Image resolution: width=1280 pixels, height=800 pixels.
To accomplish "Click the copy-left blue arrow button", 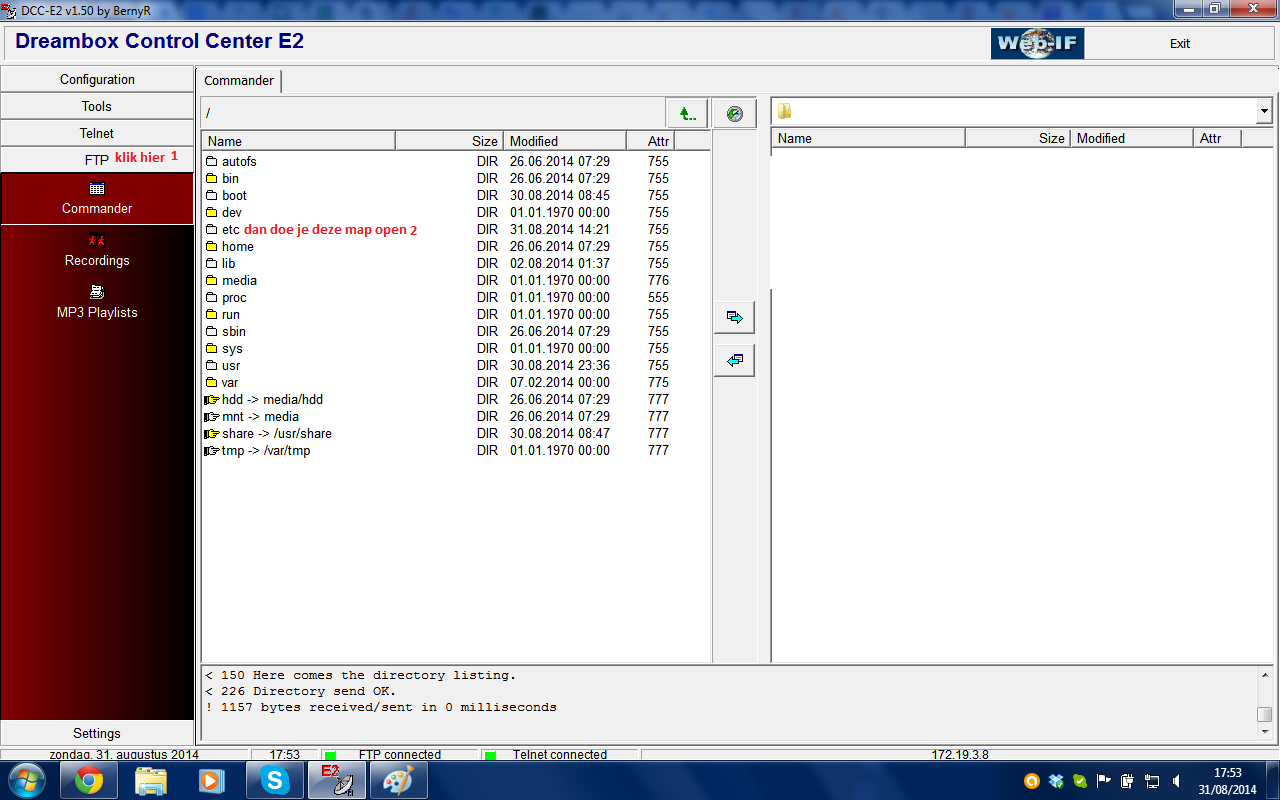I will coord(735,360).
